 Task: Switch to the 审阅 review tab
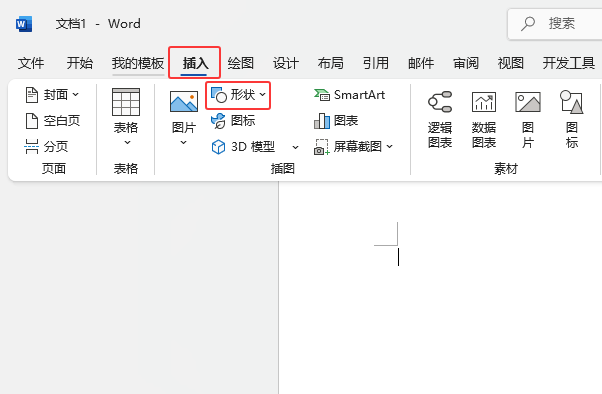[x=466, y=63]
